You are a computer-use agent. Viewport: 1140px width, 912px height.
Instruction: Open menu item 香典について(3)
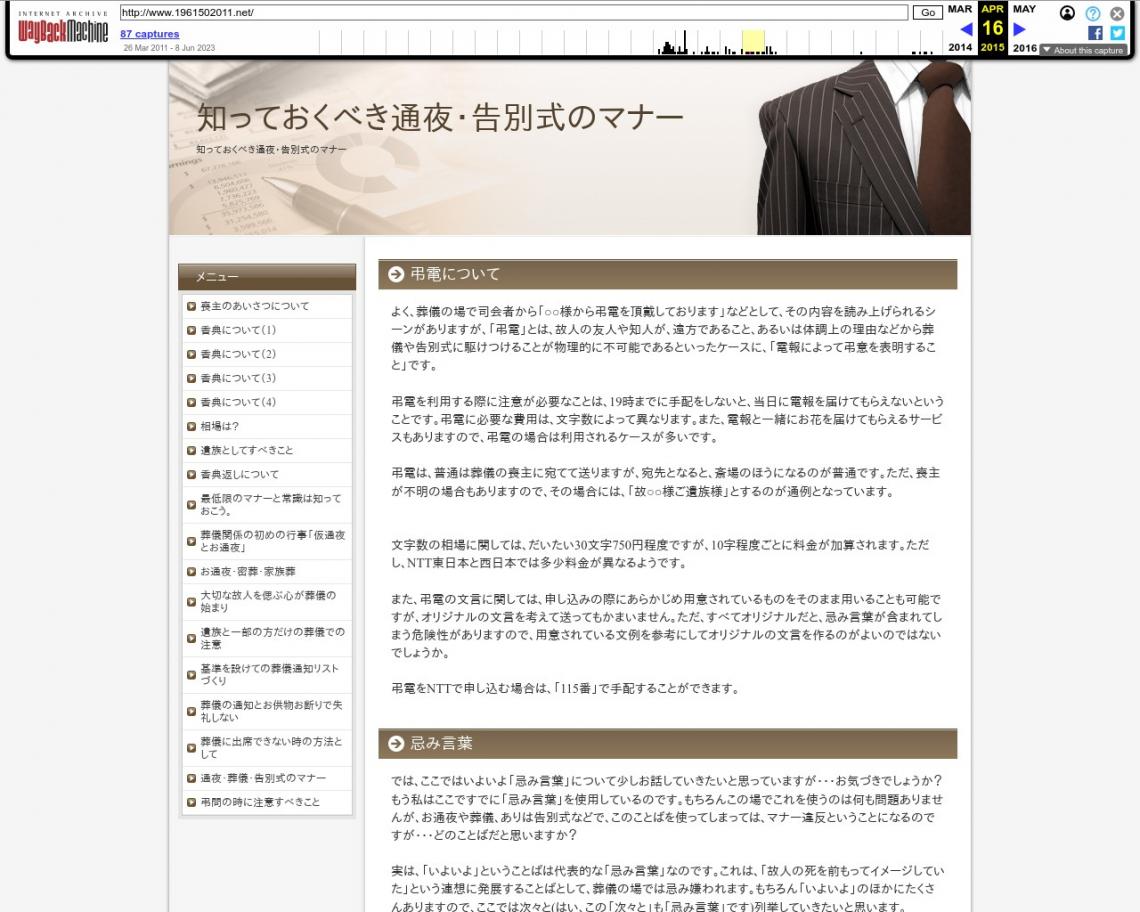(238, 378)
